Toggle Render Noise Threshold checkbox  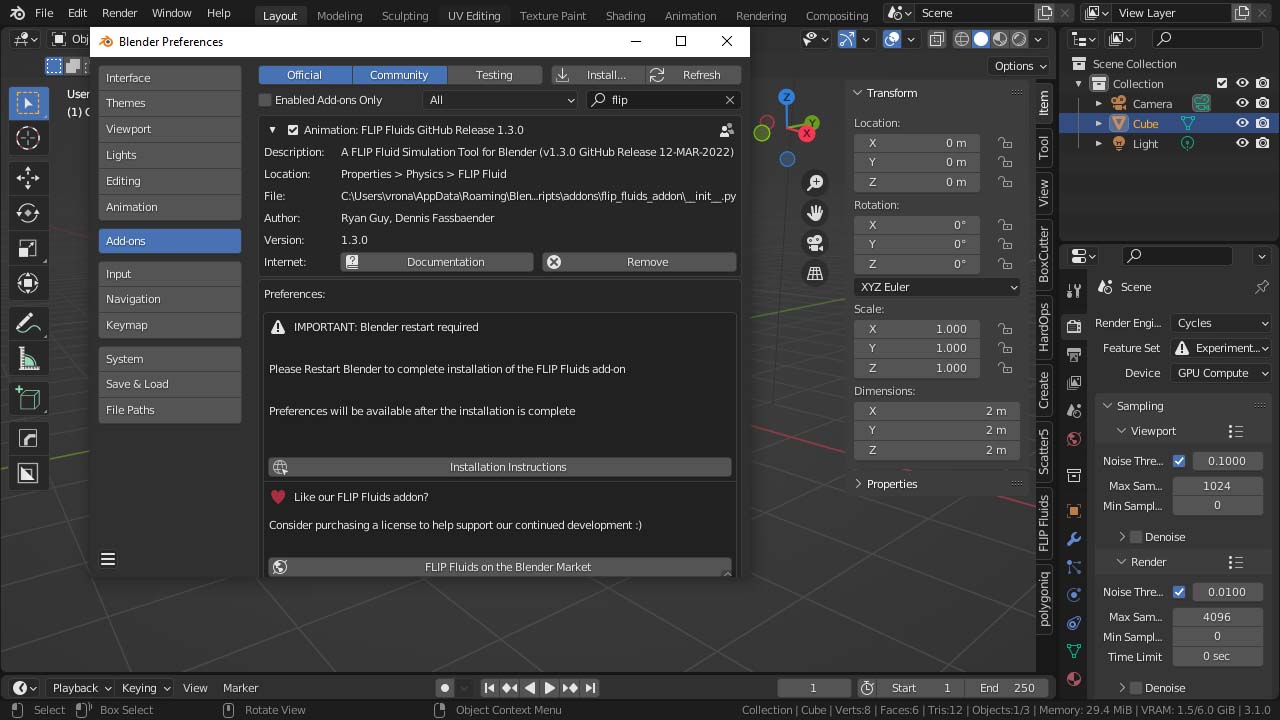coord(1179,592)
